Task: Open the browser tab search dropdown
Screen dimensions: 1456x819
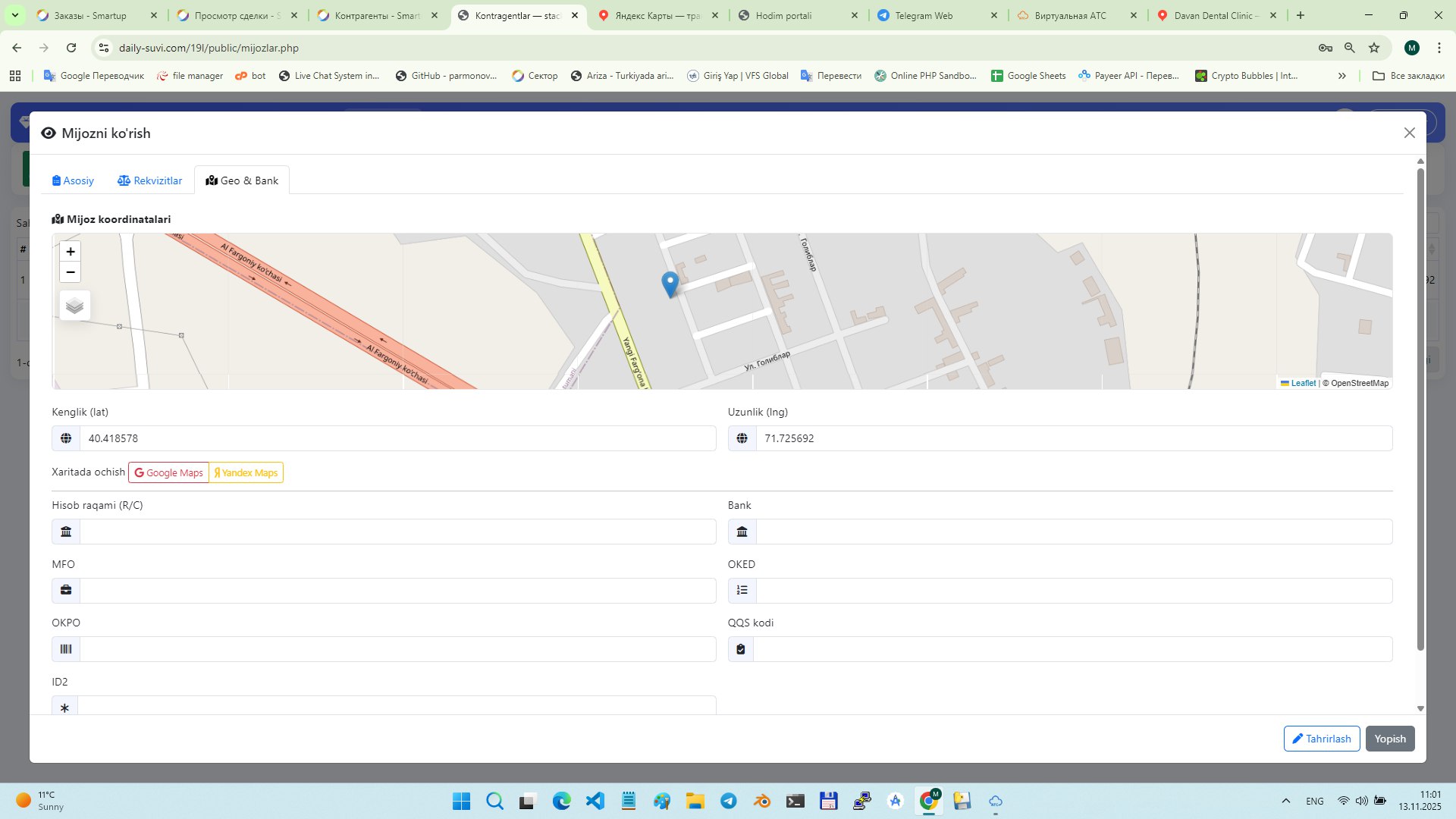Action: pos(14,15)
